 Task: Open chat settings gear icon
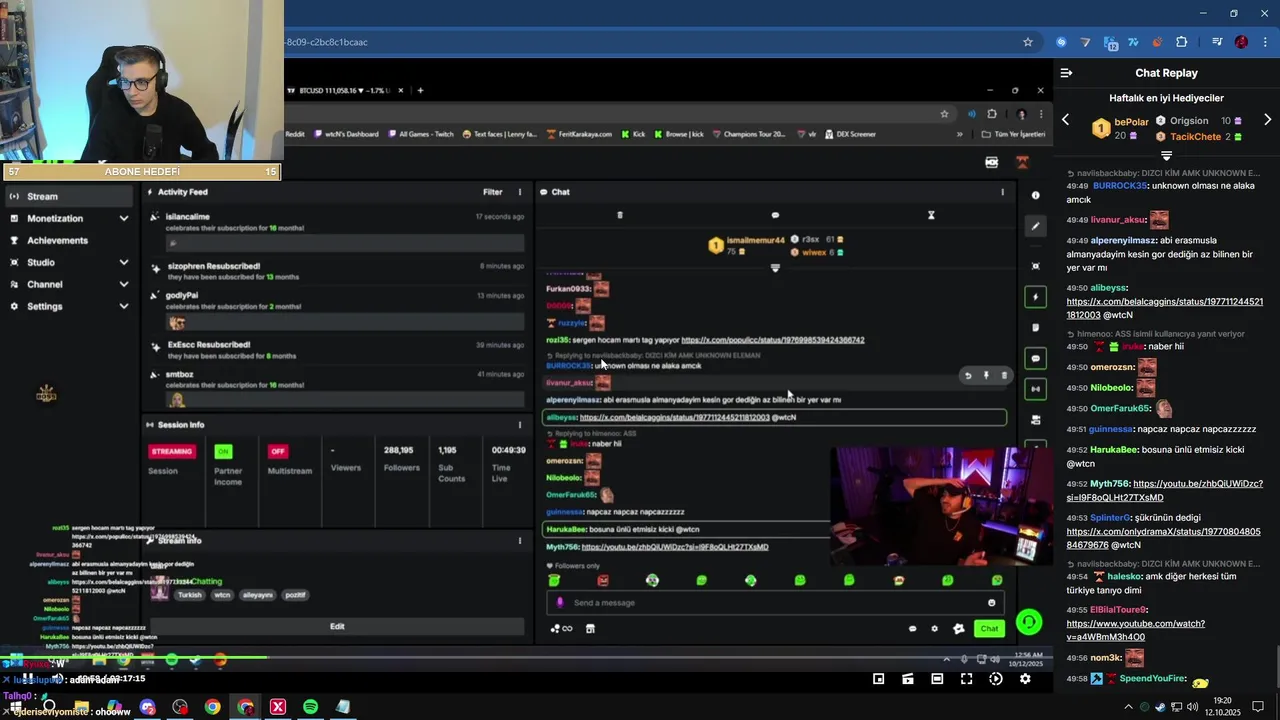point(935,629)
